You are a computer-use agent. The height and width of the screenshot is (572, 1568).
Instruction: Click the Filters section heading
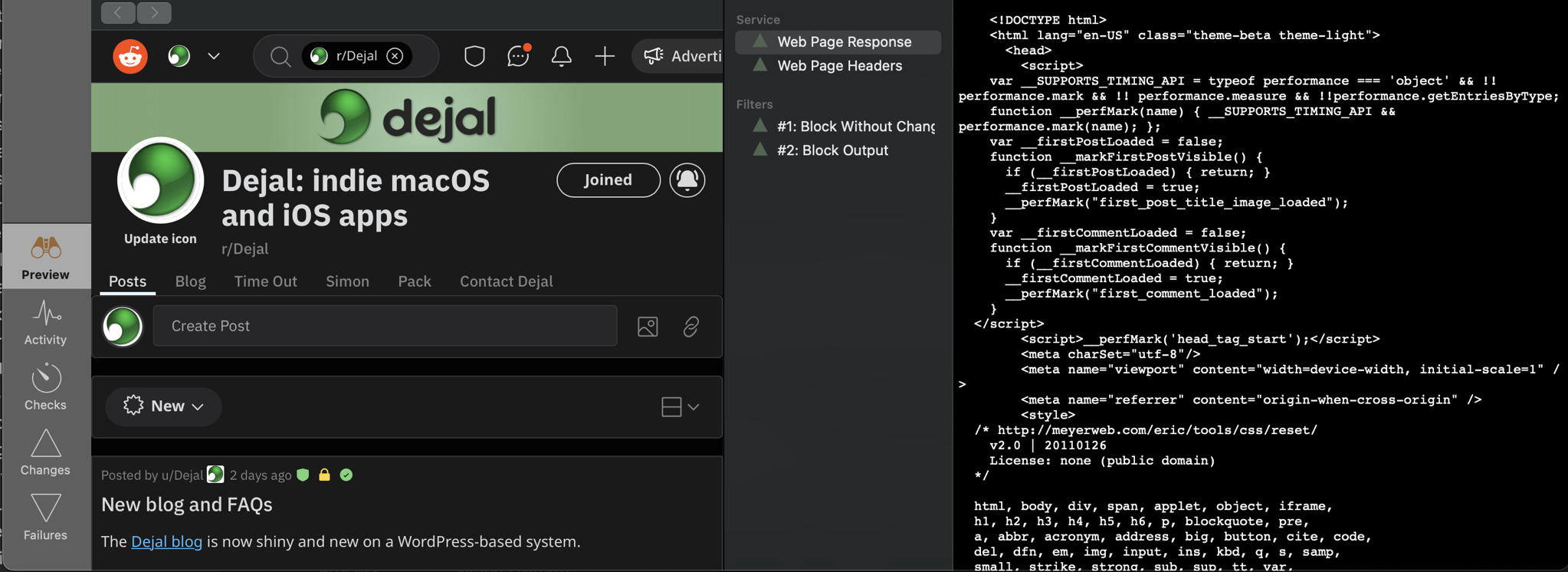pos(754,104)
